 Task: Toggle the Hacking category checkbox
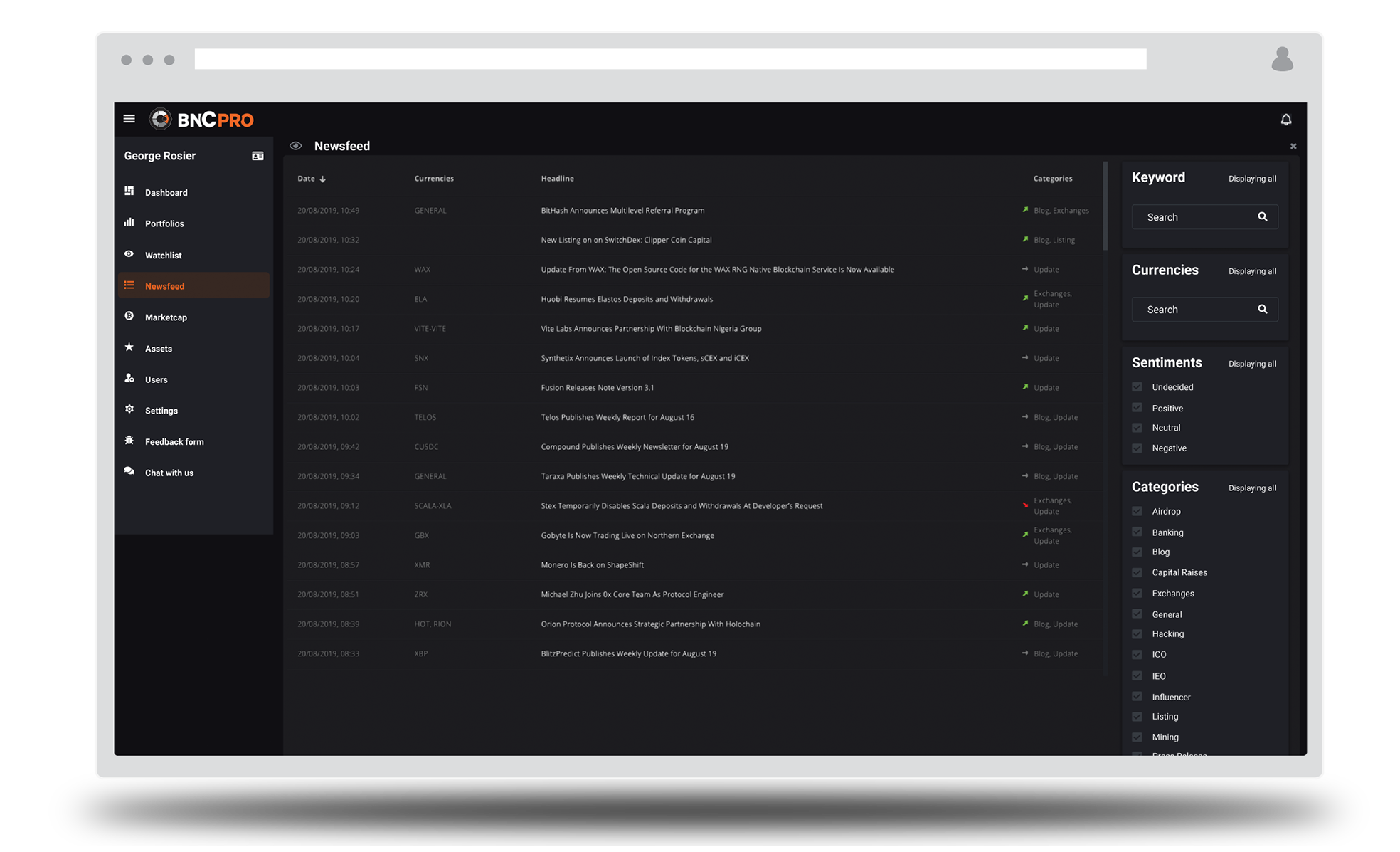(x=1137, y=634)
